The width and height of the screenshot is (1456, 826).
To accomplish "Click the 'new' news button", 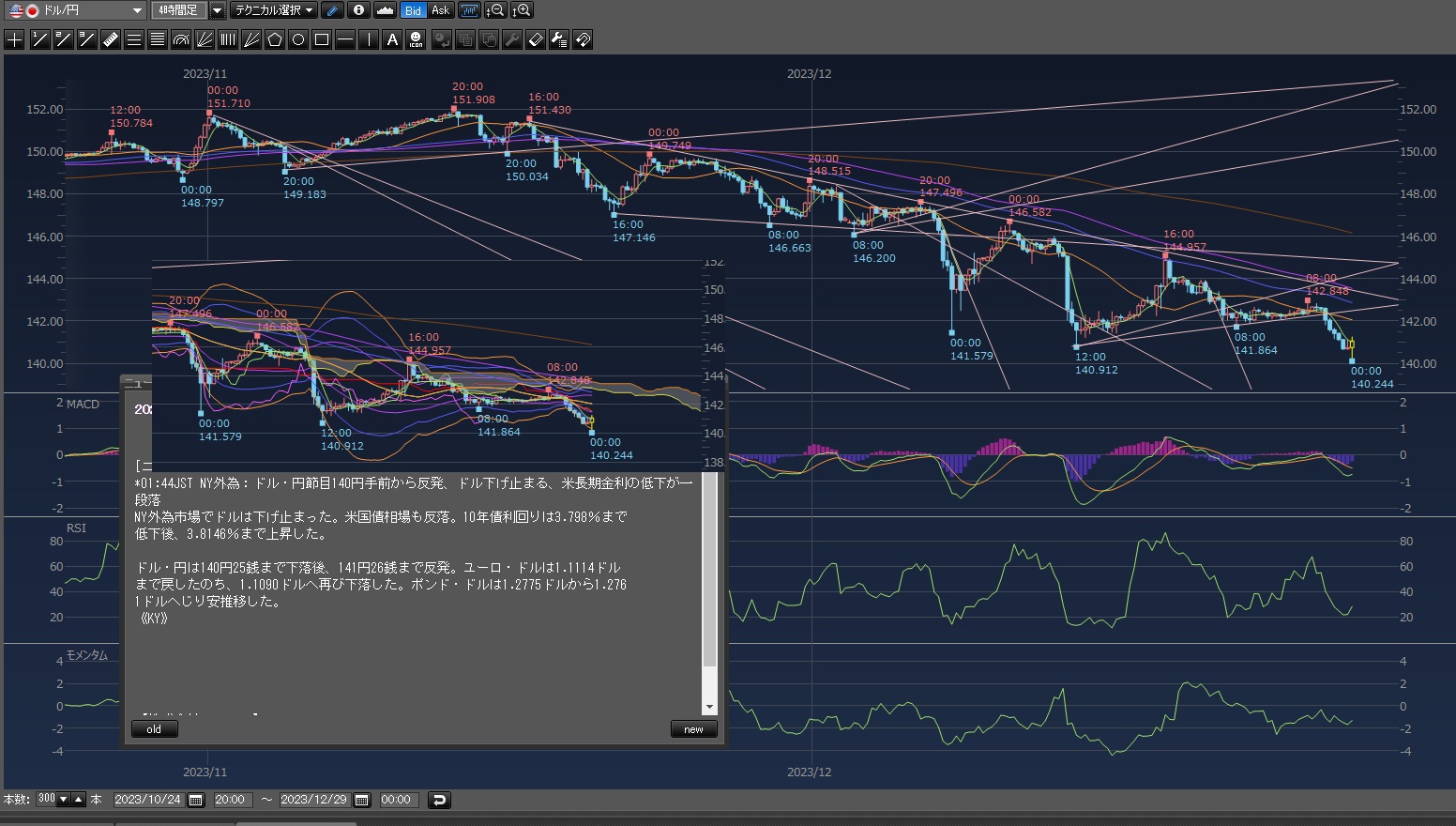I will point(693,729).
